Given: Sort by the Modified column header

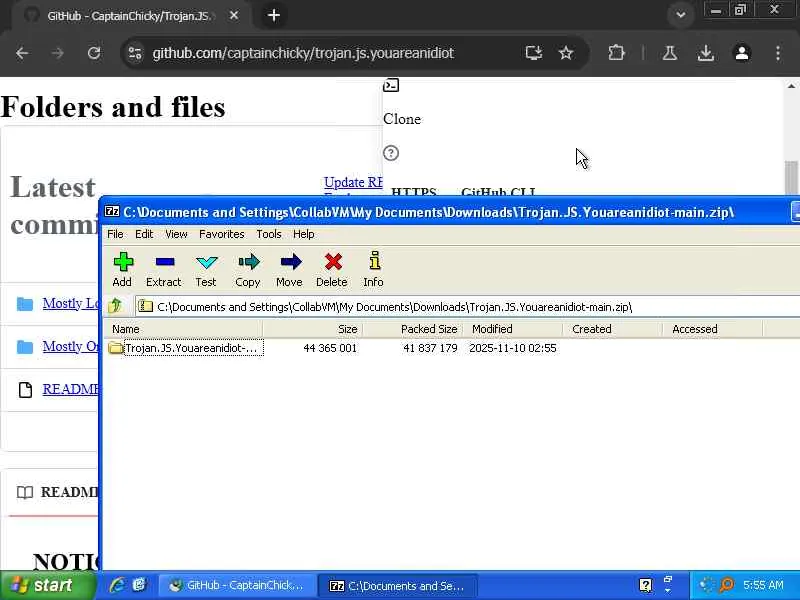Looking at the screenshot, I should coord(513,329).
